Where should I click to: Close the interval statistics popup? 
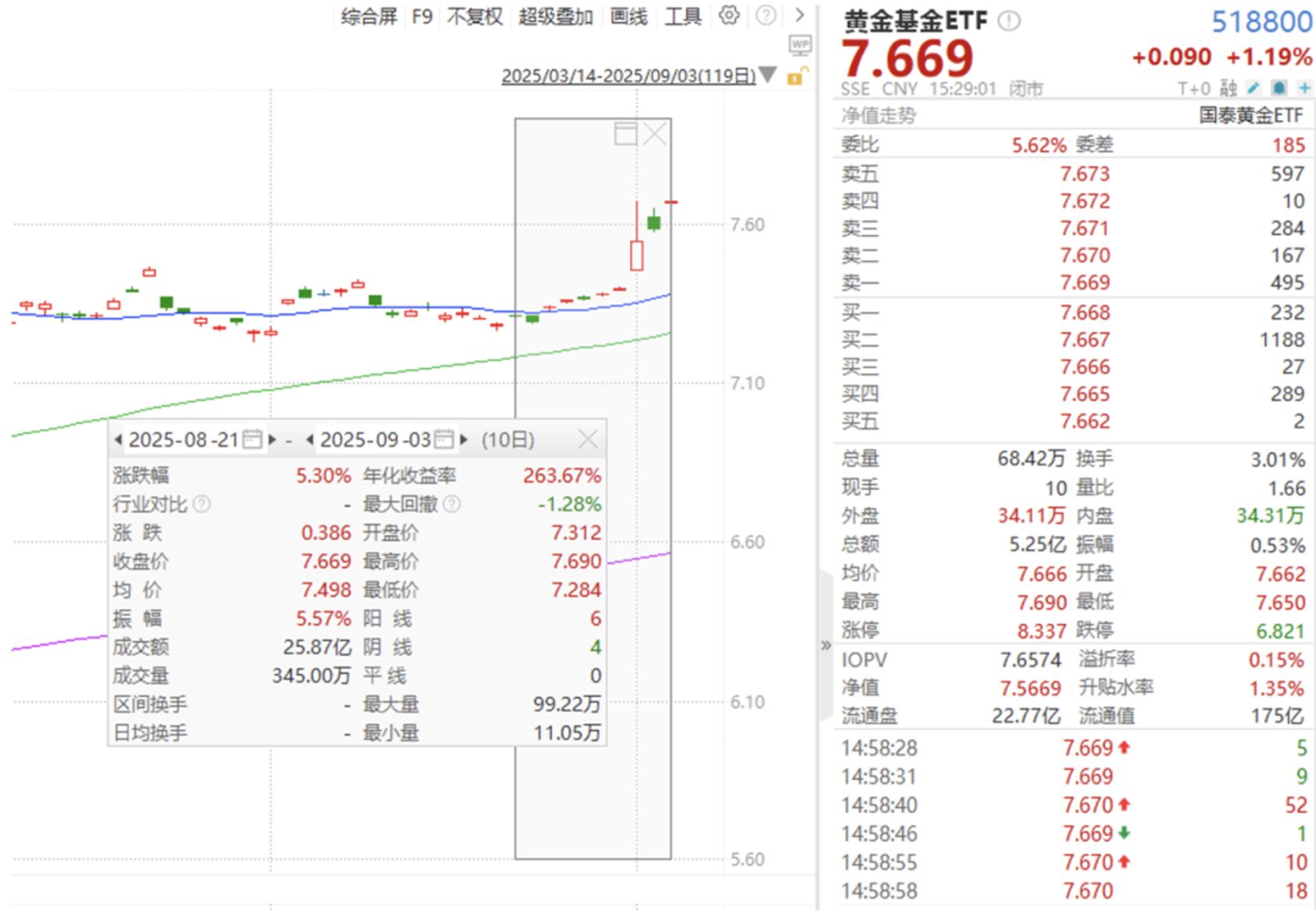[x=589, y=438]
